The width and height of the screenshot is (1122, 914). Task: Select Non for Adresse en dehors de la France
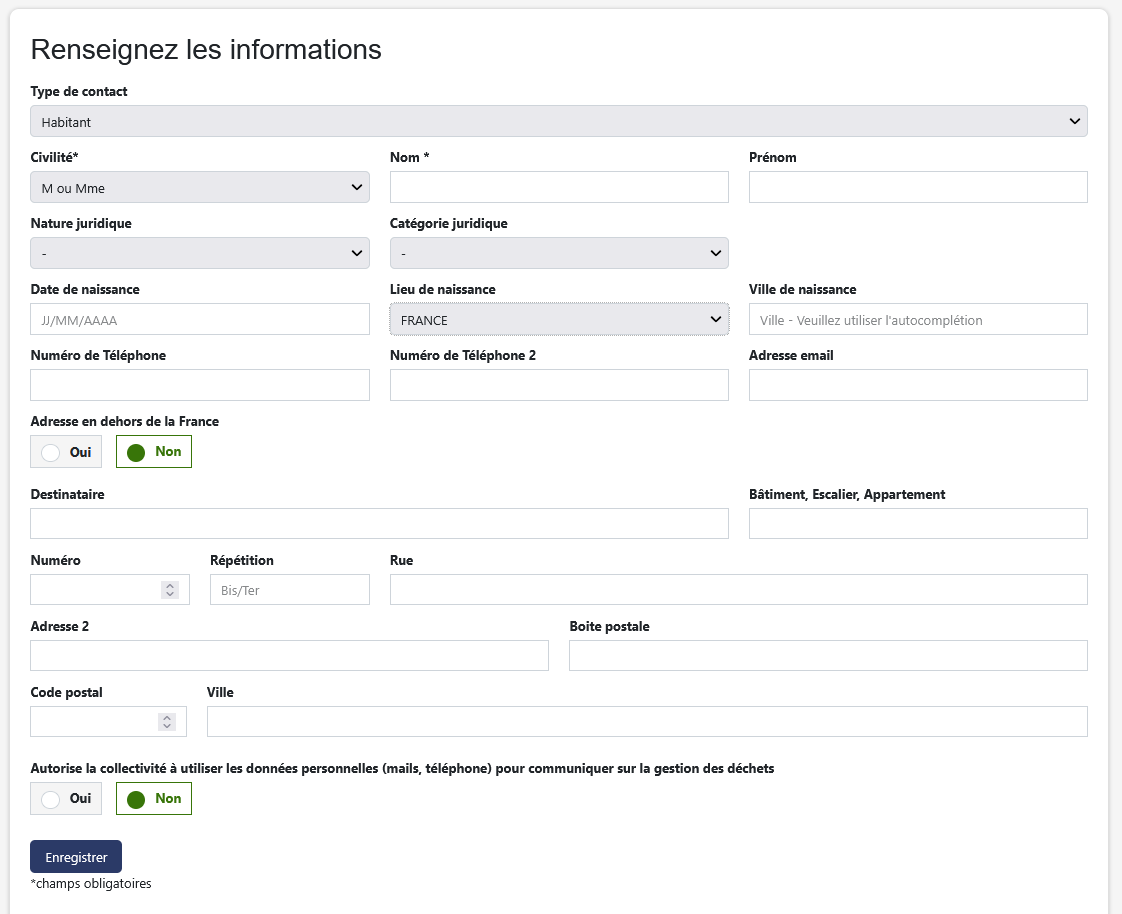(154, 452)
